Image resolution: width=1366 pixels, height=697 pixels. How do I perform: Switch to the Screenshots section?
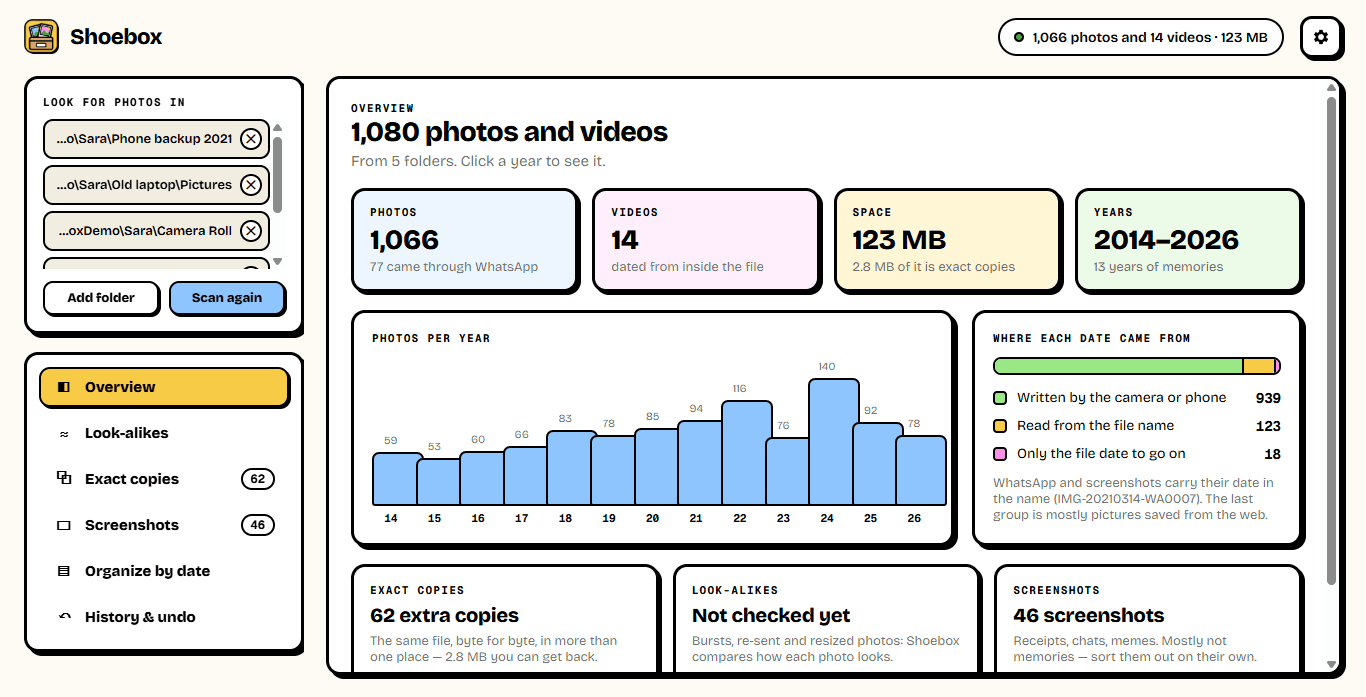click(x=164, y=525)
